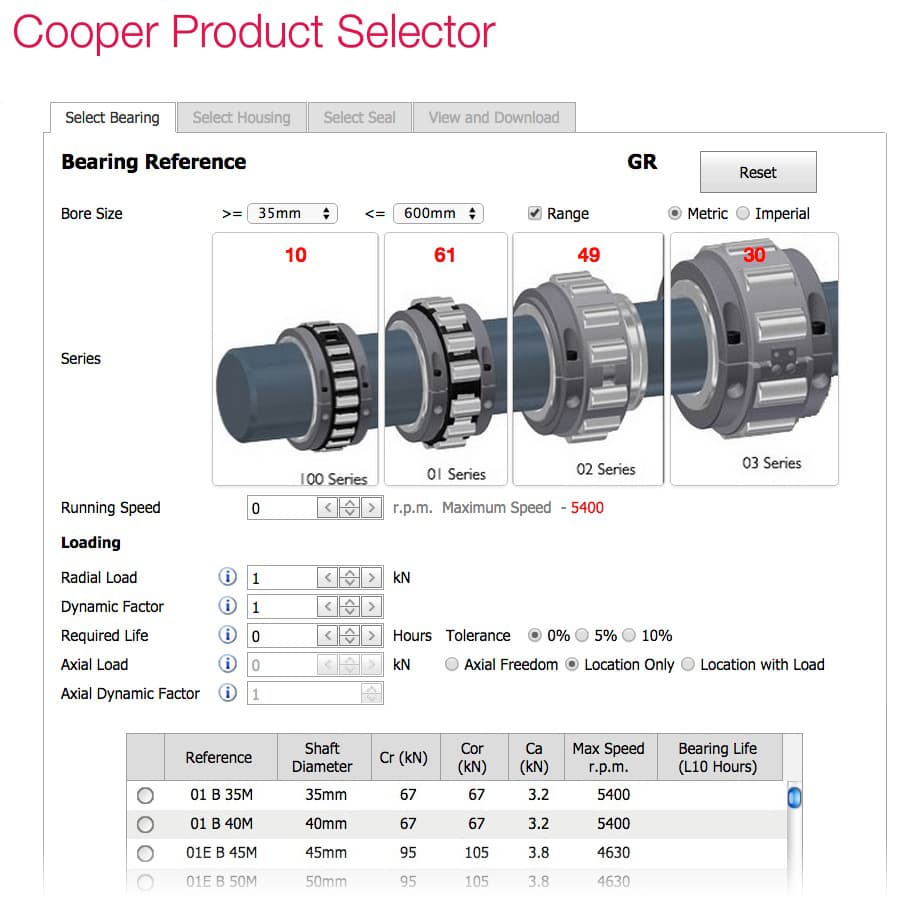The height and width of the screenshot is (906, 906).
Task: Click the Cr (kN) column header
Action: coord(406,758)
